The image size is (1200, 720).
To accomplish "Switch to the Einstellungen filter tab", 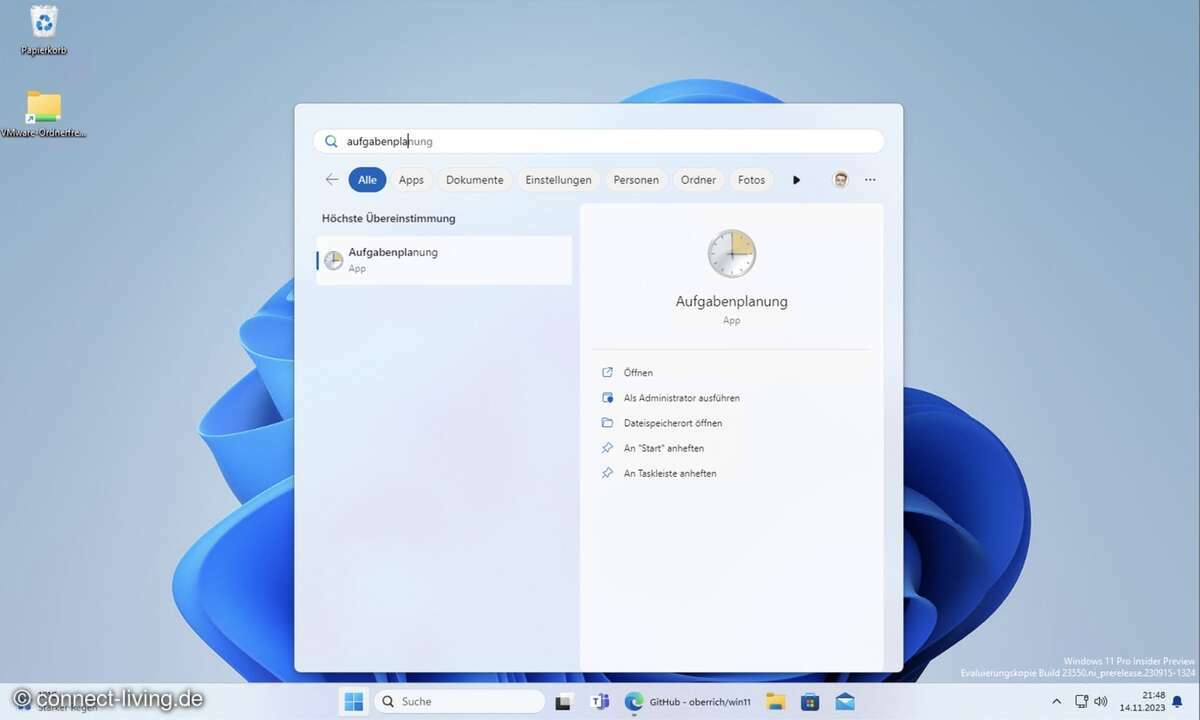I will (558, 180).
